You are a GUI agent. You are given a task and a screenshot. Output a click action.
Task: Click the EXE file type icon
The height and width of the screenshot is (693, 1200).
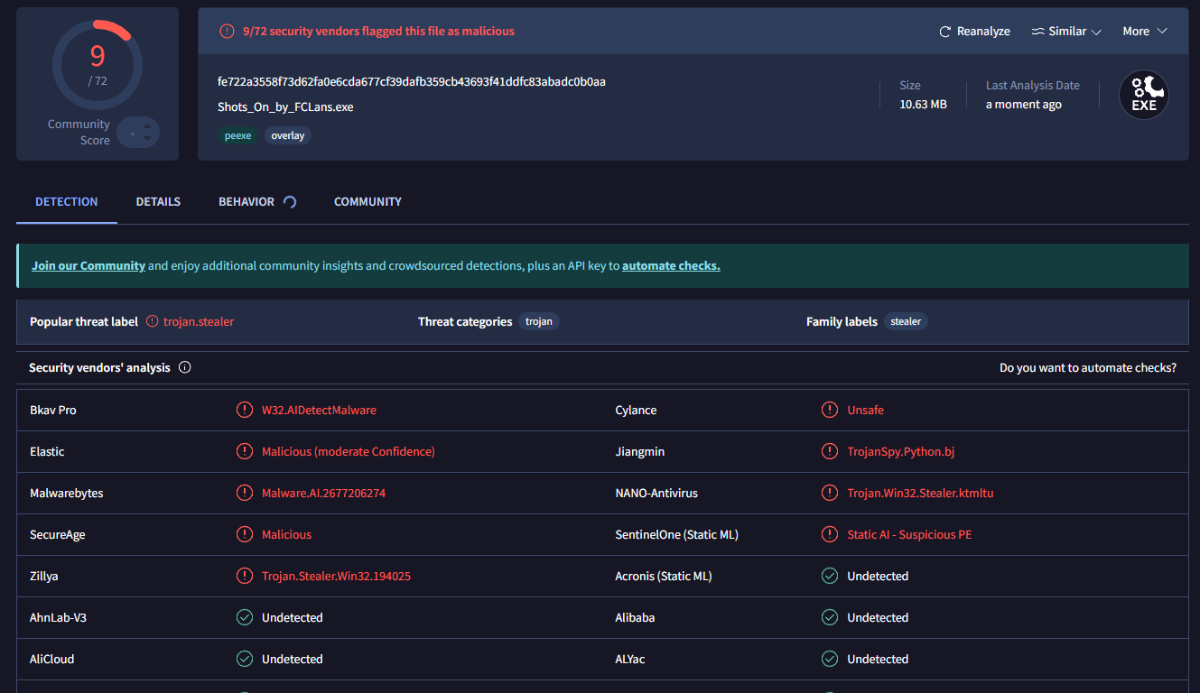1143,95
